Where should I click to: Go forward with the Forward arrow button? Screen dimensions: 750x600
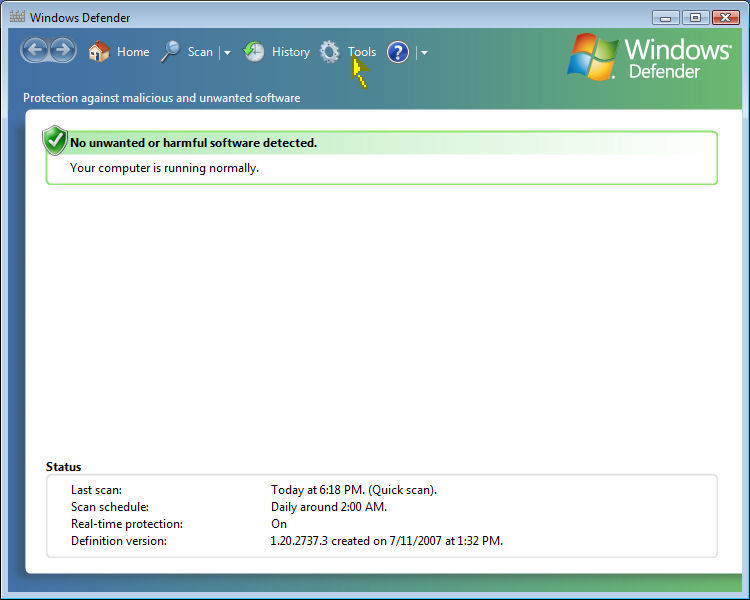click(63, 50)
